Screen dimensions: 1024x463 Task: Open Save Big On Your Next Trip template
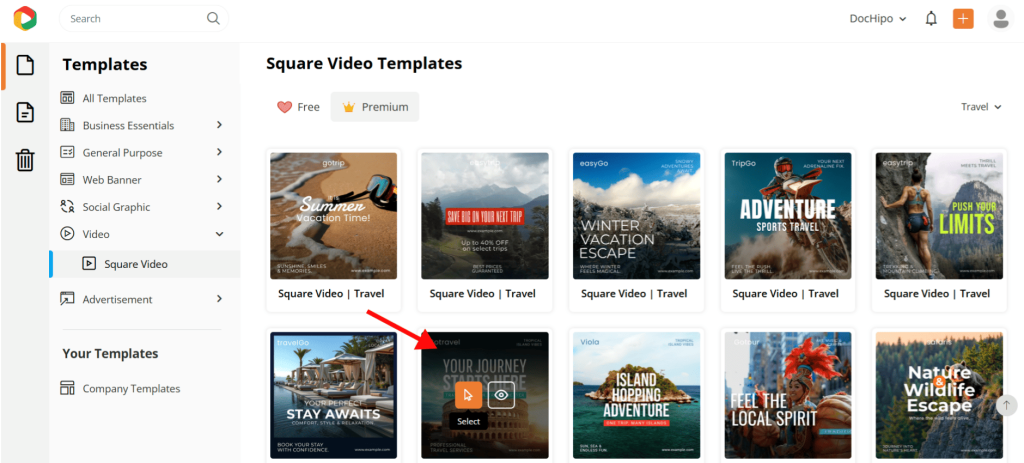[485, 216]
